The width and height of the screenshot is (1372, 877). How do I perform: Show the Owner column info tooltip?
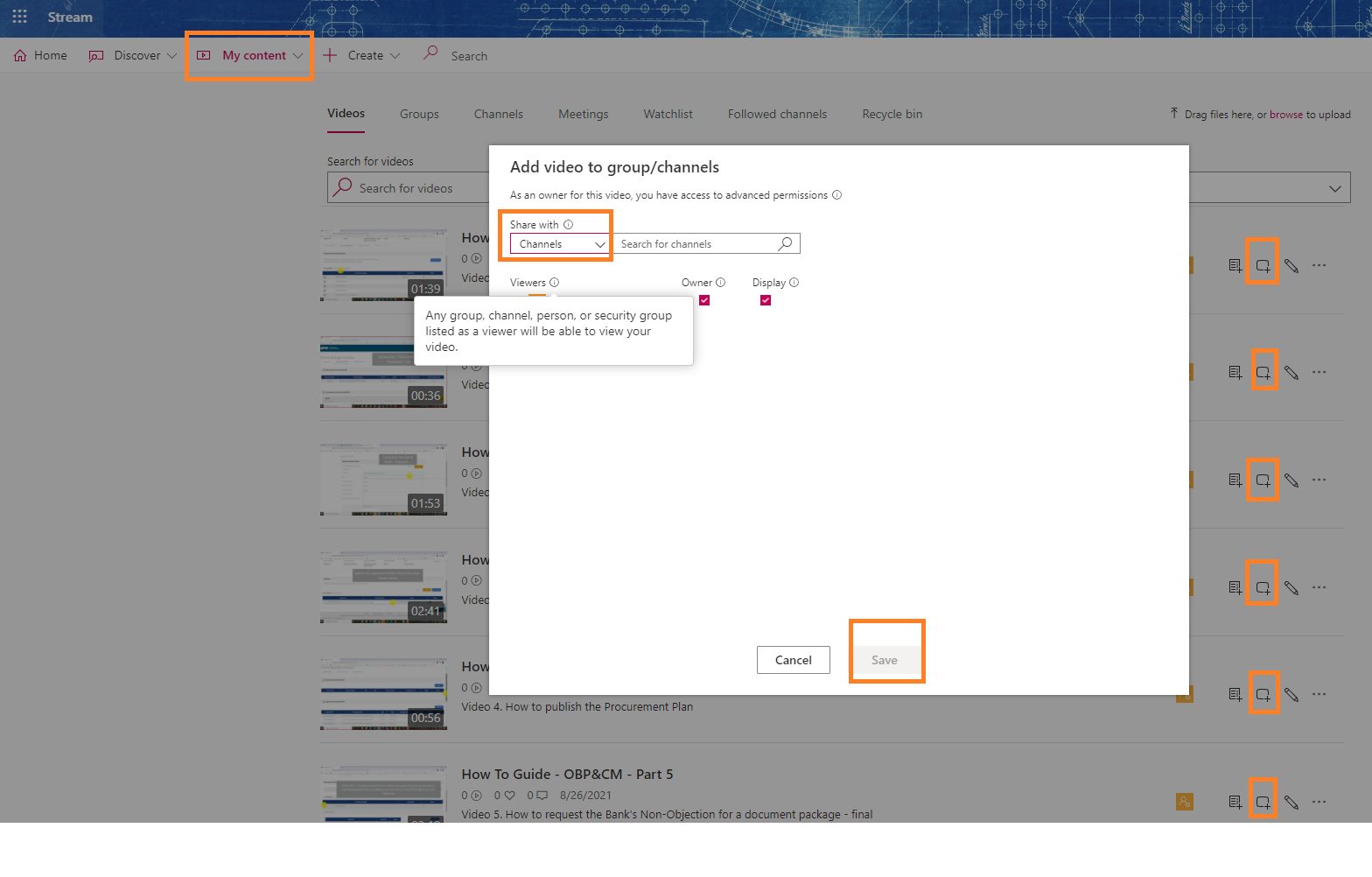(720, 283)
